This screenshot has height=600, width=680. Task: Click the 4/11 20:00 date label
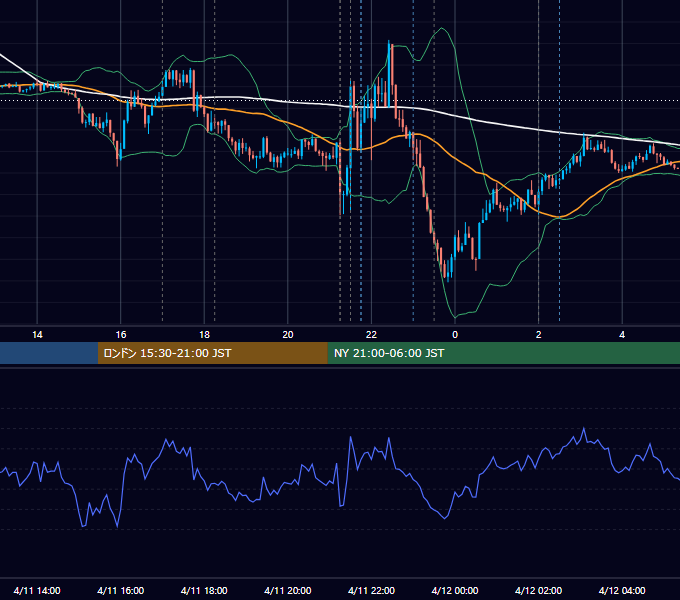288,590
